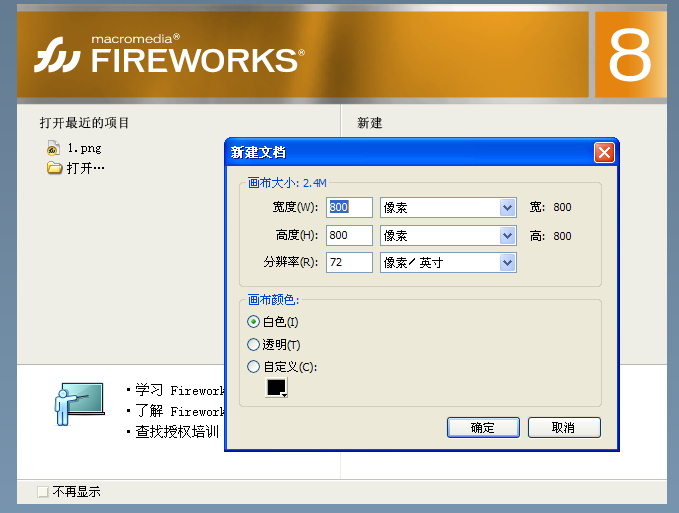Check the 不再显示 checkbox
679x513 pixels.
click(42, 492)
